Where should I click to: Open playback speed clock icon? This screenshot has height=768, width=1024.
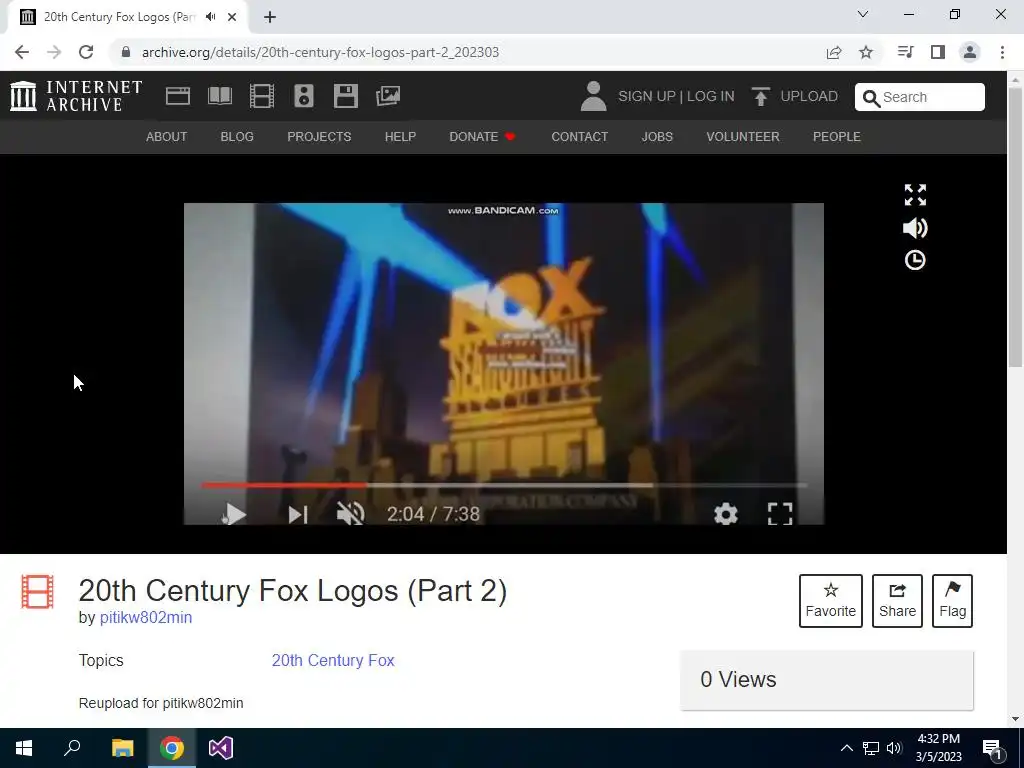(x=915, y=260)
